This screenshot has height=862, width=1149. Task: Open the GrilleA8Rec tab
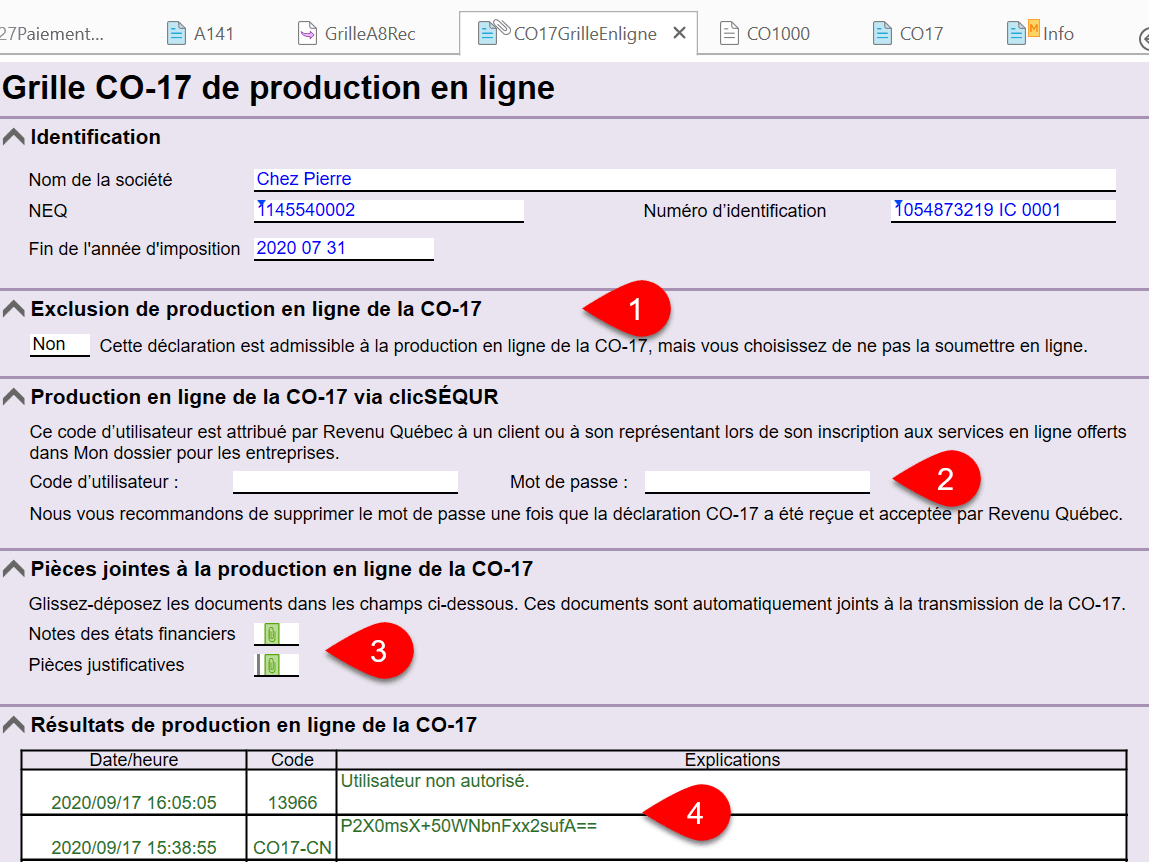pos(357,34)
